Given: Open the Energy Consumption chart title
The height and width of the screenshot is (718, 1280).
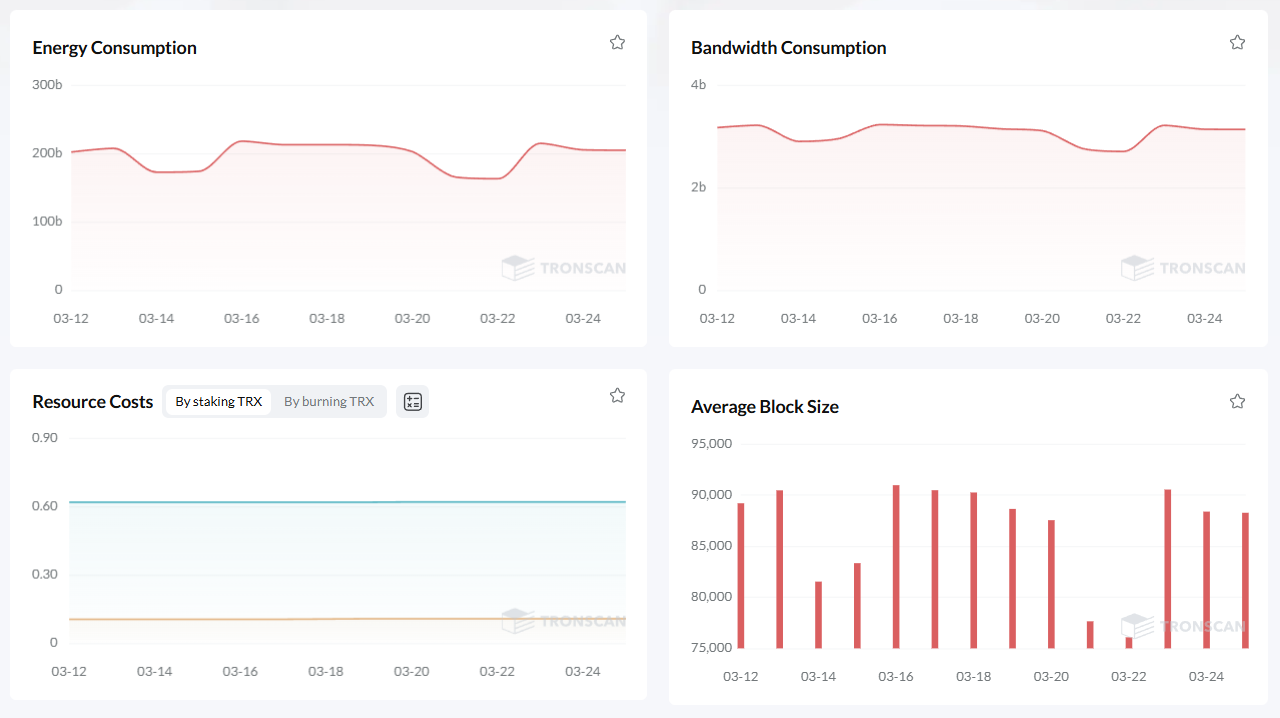Looking at the screenshot, I should [x=114, y=48].
